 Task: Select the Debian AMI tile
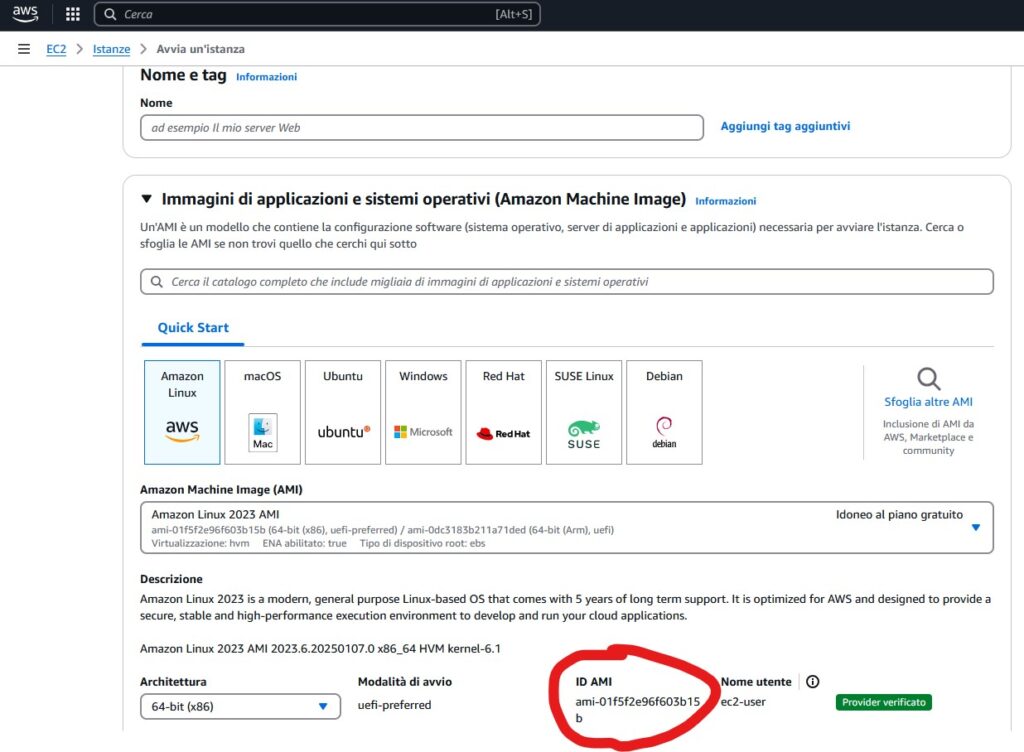664,412
